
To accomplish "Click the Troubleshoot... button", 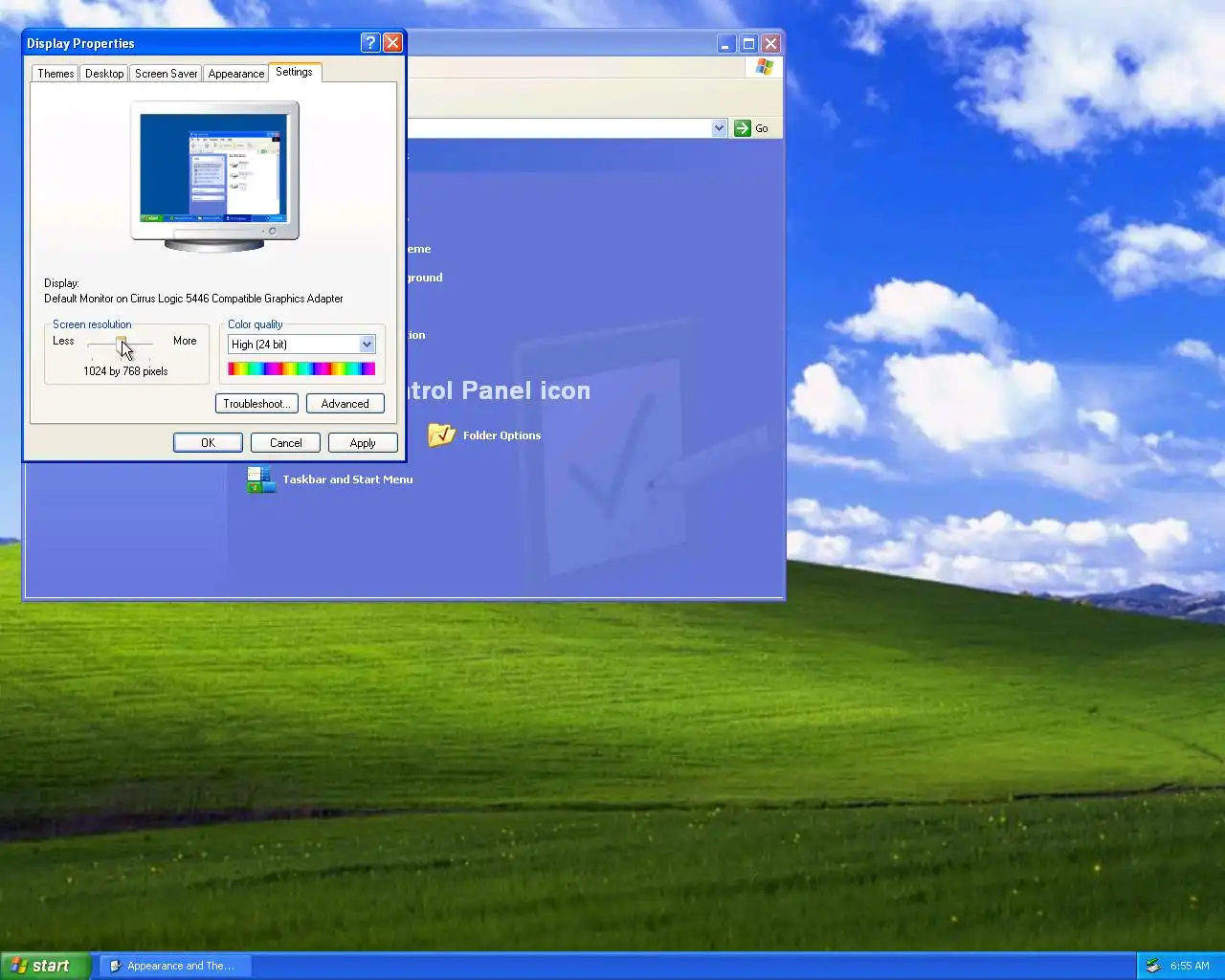I will pos(256,404).
